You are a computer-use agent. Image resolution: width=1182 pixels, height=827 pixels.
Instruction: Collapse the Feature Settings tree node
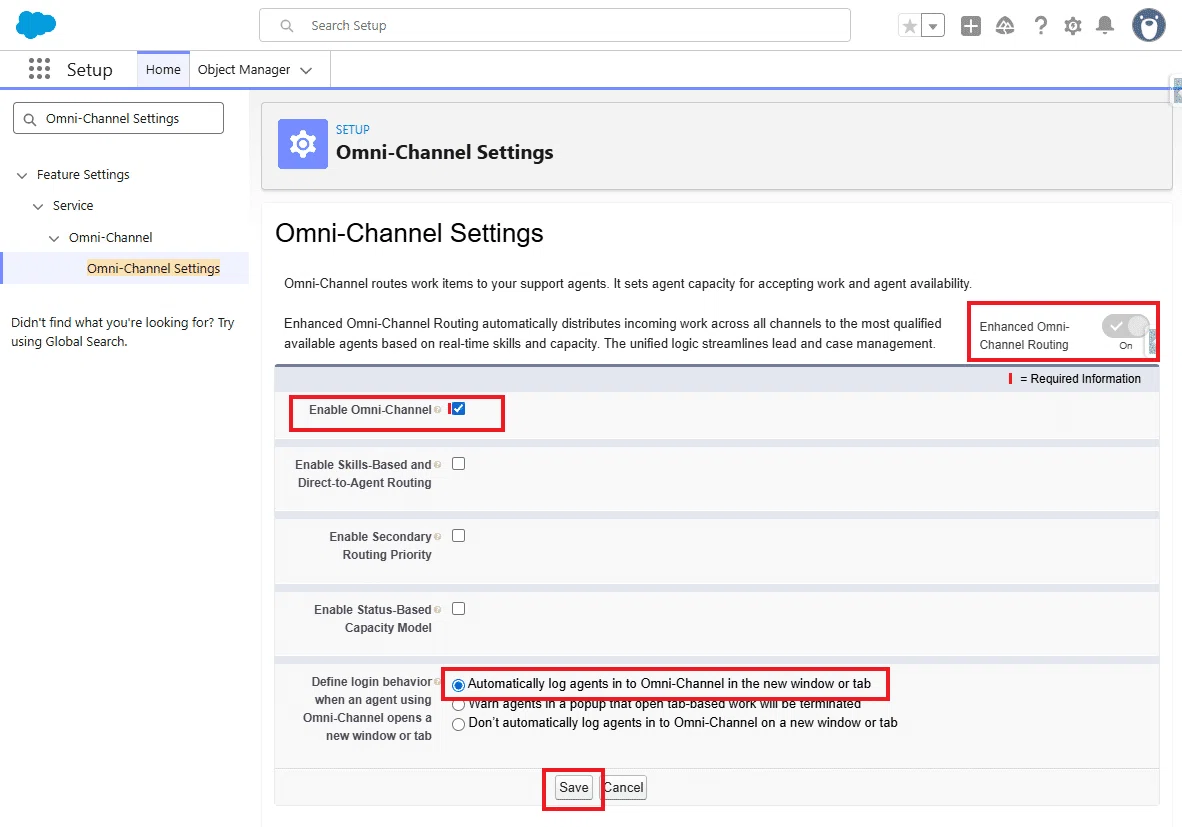(x=22, y=175)
